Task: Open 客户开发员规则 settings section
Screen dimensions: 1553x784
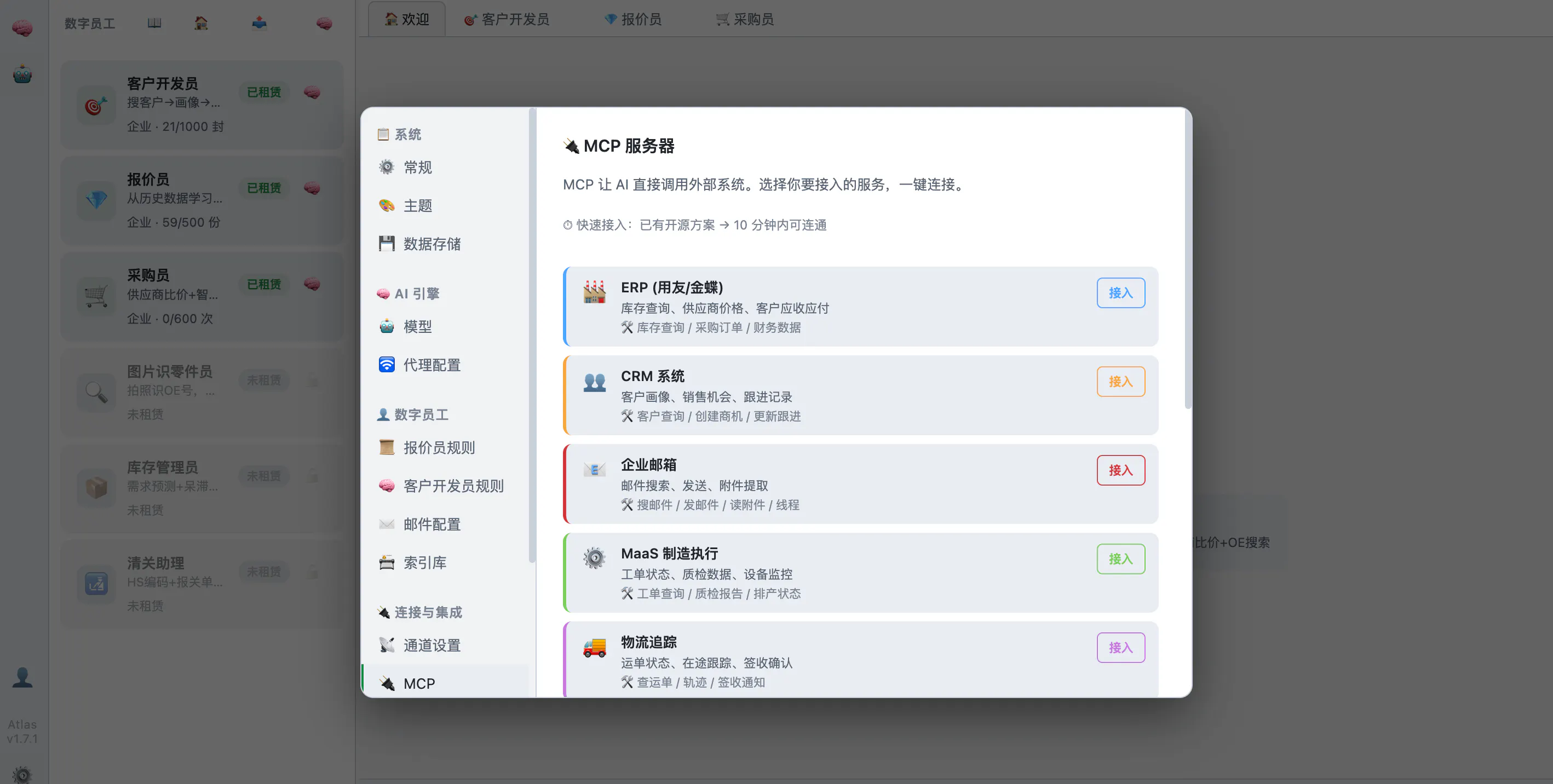Action: click(445, 486)
